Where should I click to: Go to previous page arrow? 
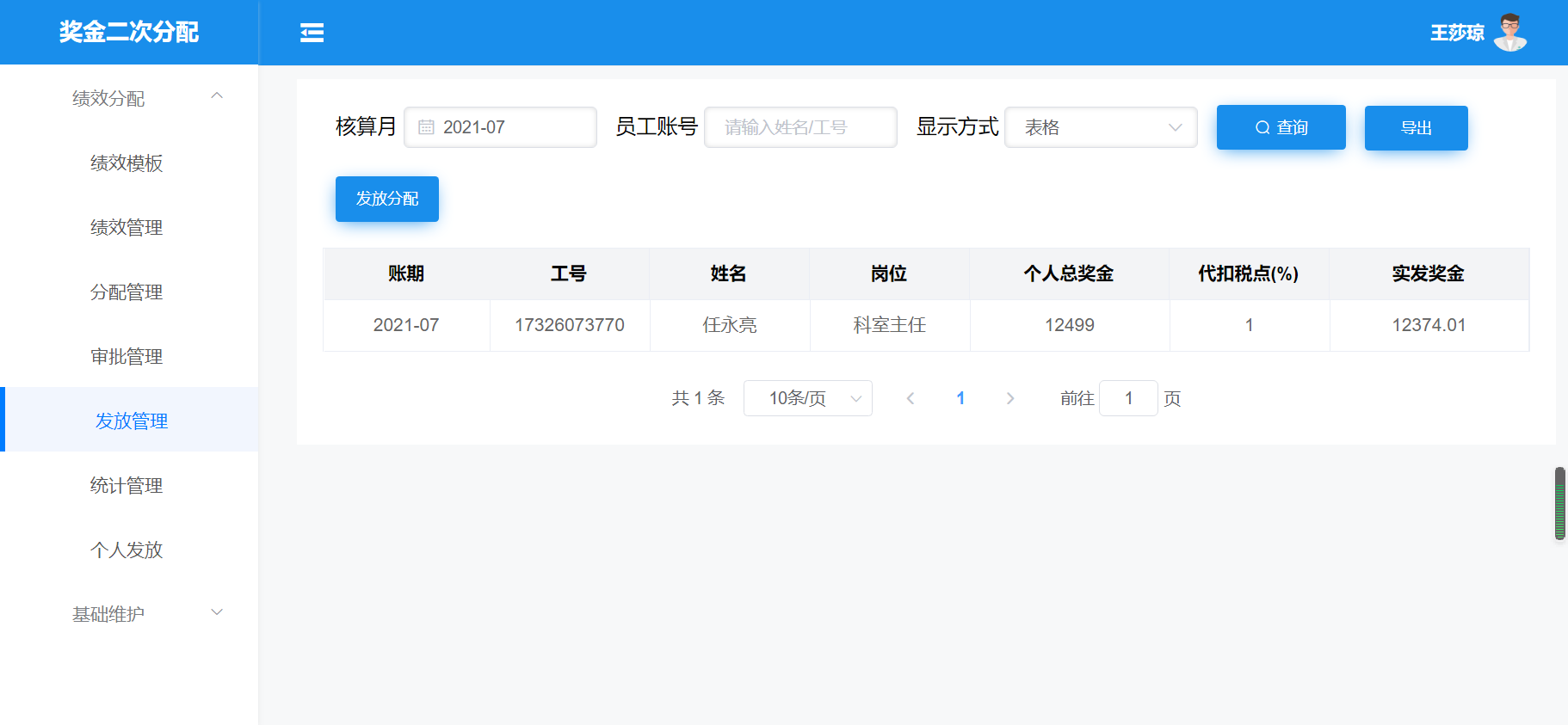click(x=911, y=398)
